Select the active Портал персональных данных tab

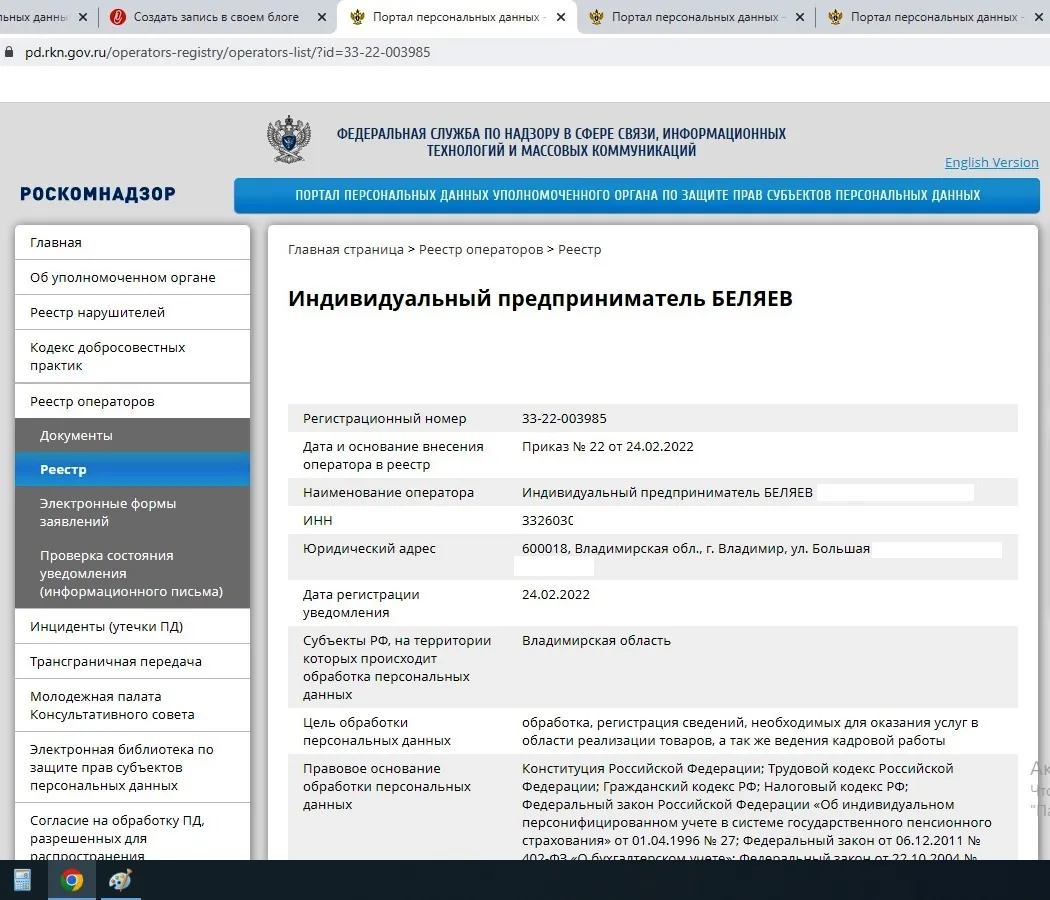(x=456, y=17)
